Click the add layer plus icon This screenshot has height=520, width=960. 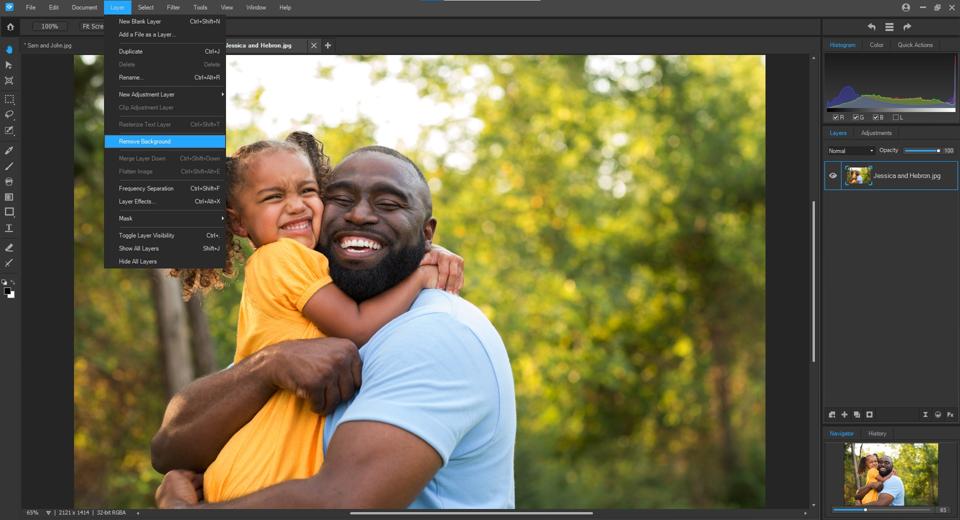tap(844, 414)
